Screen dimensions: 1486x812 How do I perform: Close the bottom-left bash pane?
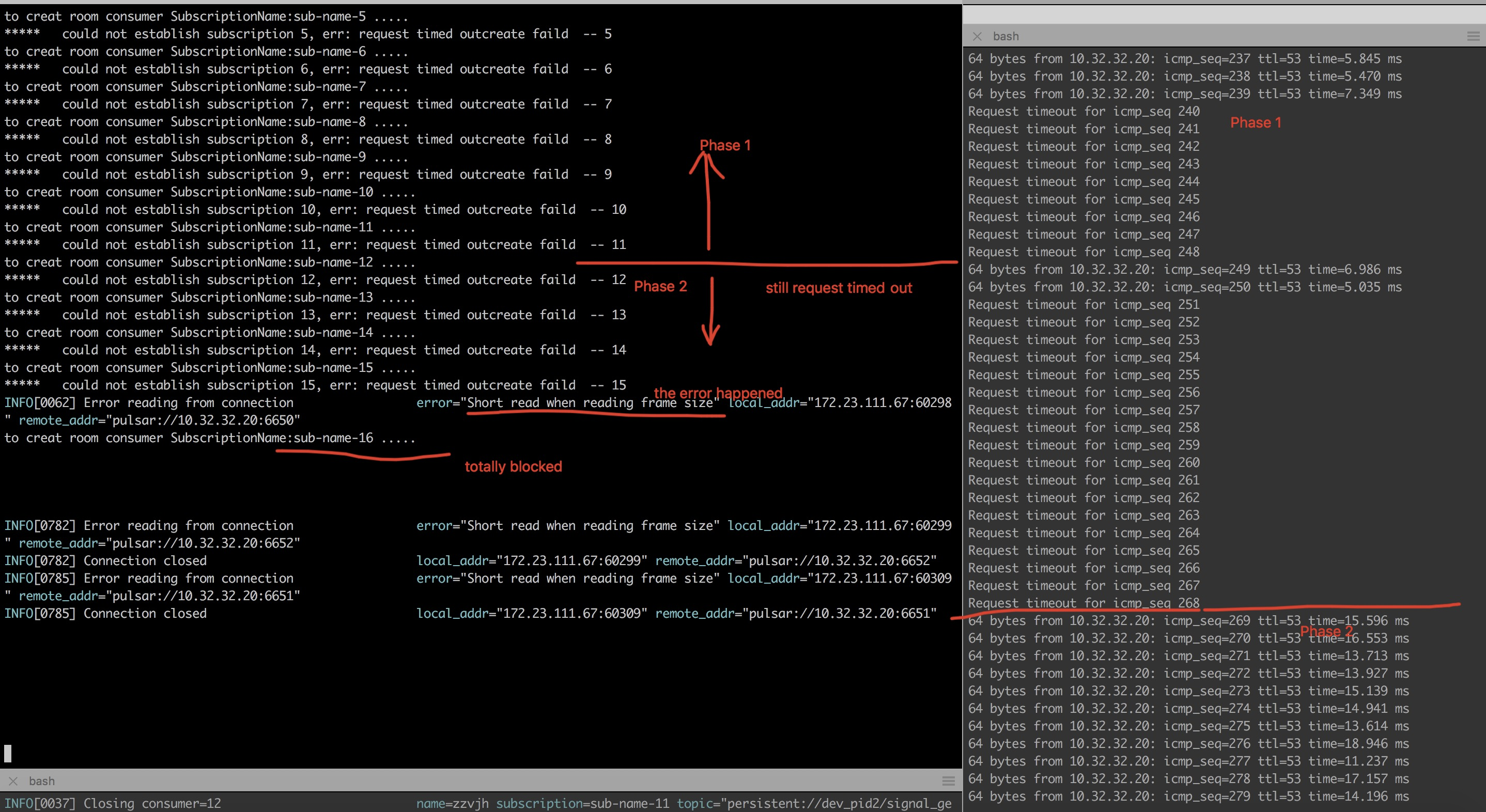(13, 781)
